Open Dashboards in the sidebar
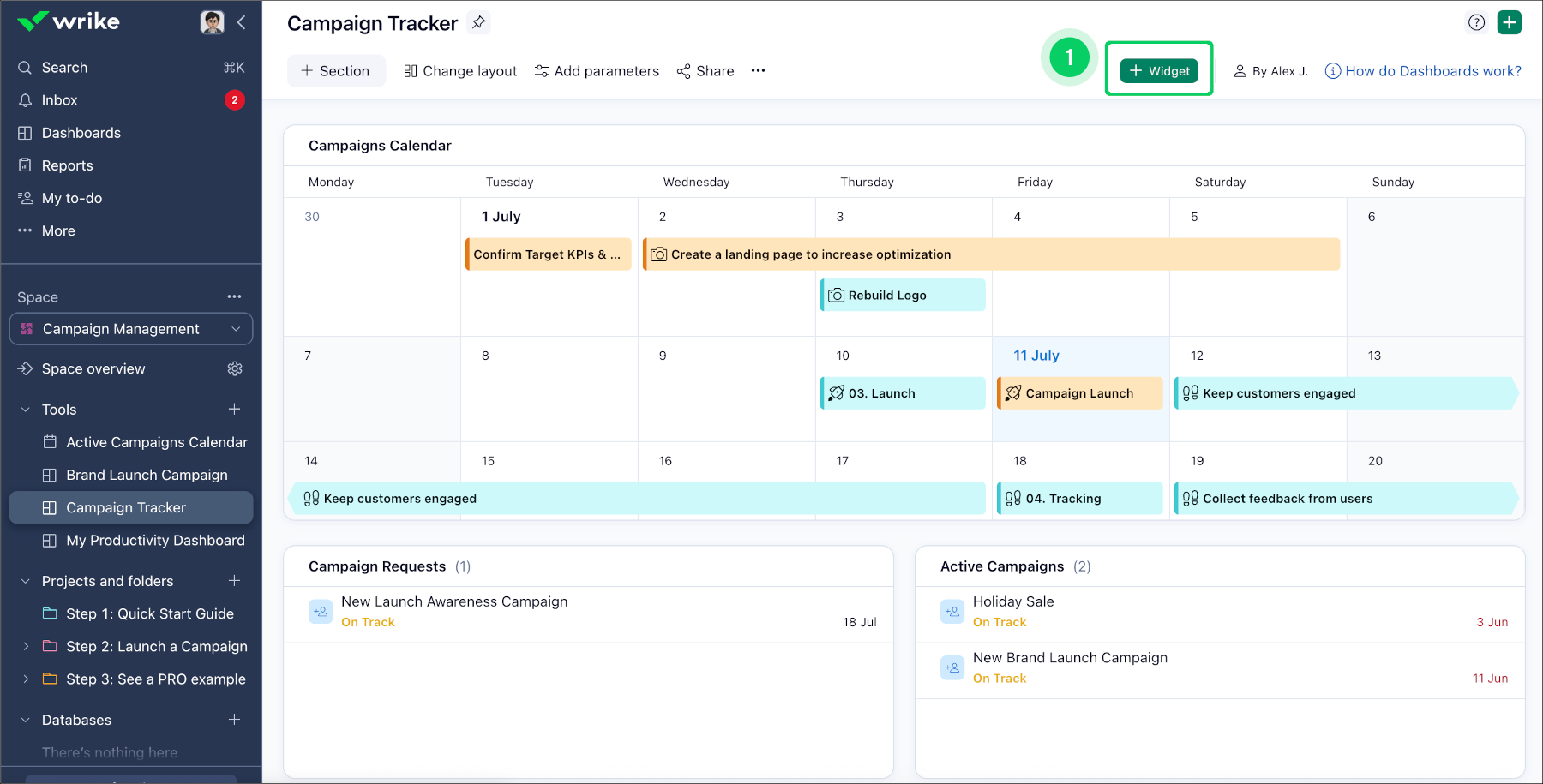1543x784 pixels. pos(81,133)
